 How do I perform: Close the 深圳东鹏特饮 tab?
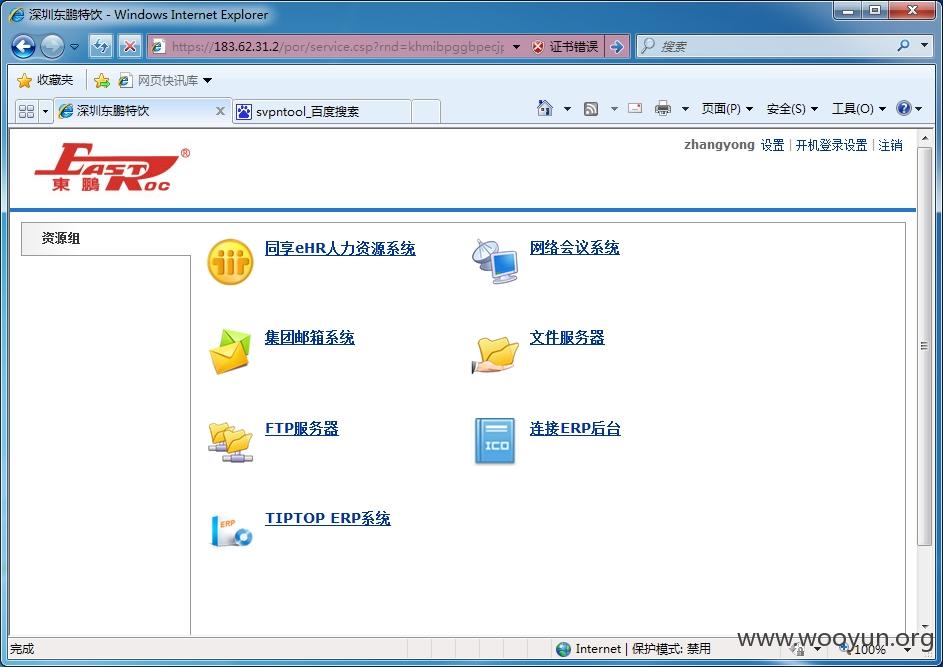[220, 111]
